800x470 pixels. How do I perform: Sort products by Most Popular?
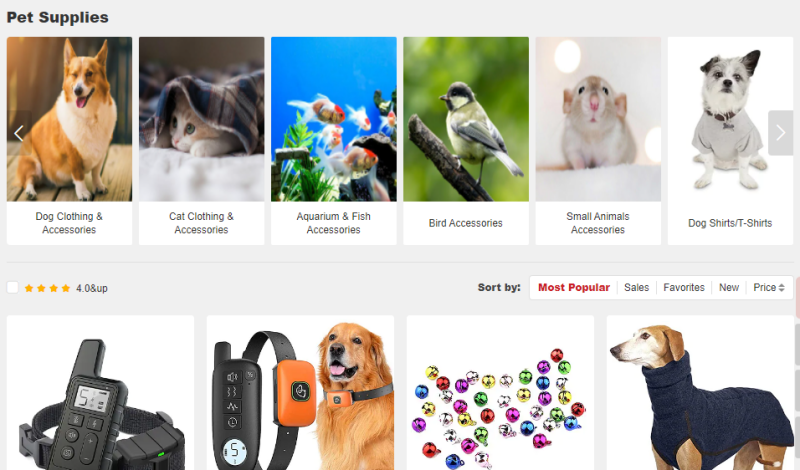coord(573,287)
